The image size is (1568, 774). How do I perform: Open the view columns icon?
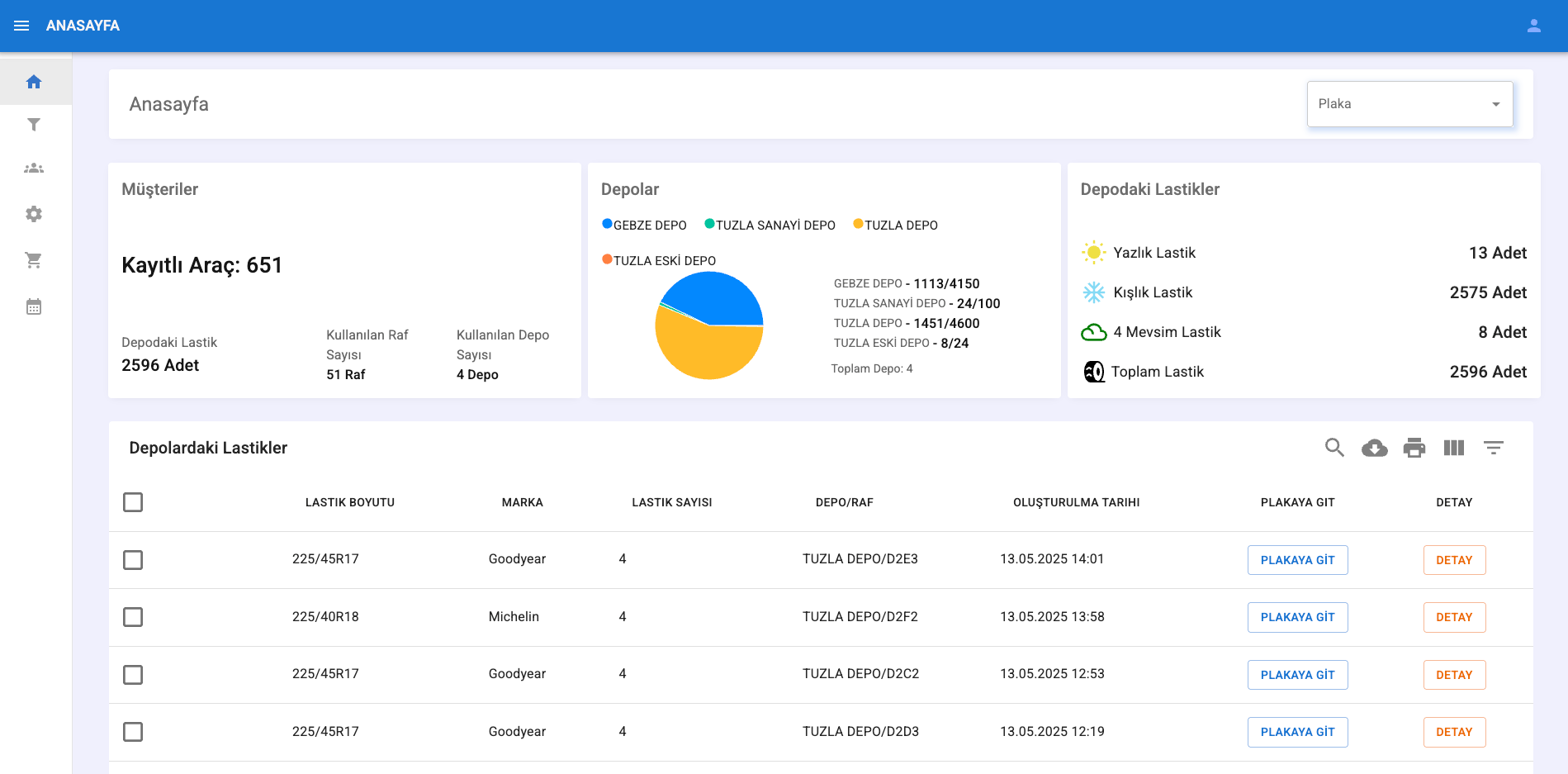1454,448
